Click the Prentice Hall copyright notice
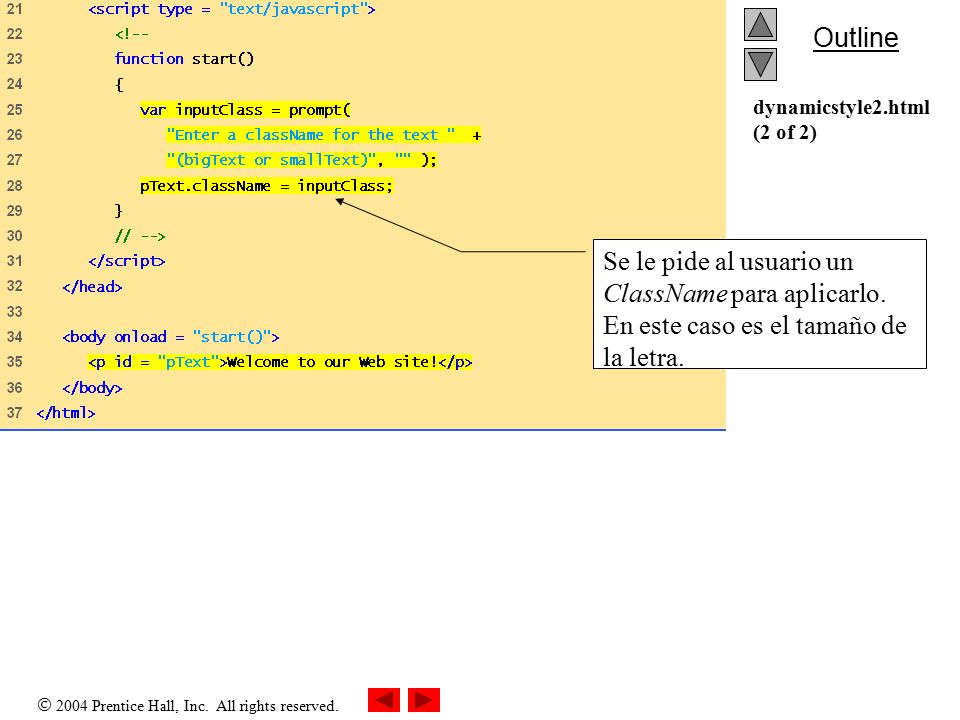This screenshot has width=960, height=720. click(x=187, y=705)
